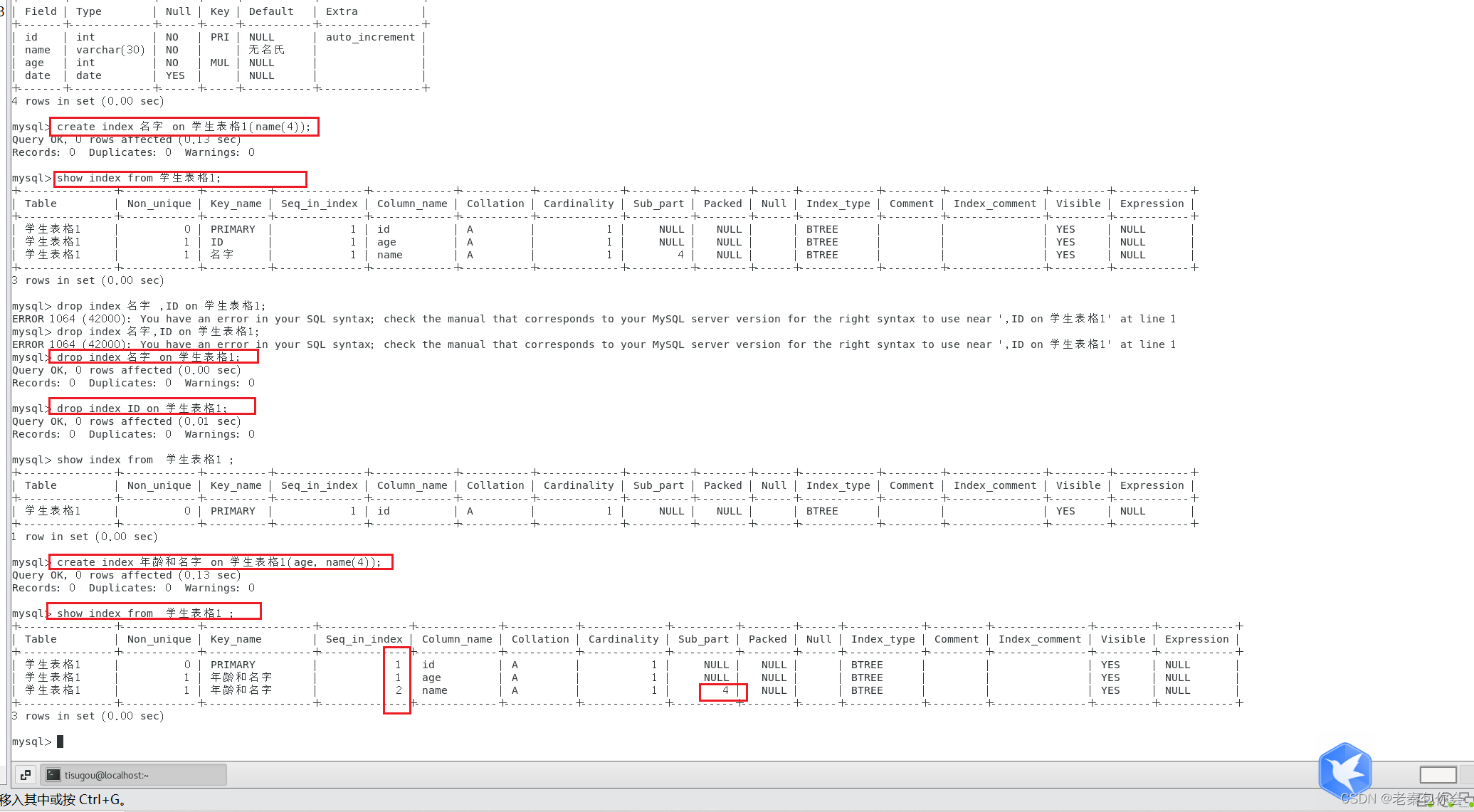Select the workspace switcher box in taskbar
Image resolution: width=1474 pixels, height=812 pixels.
click(x=1438, y=775)
